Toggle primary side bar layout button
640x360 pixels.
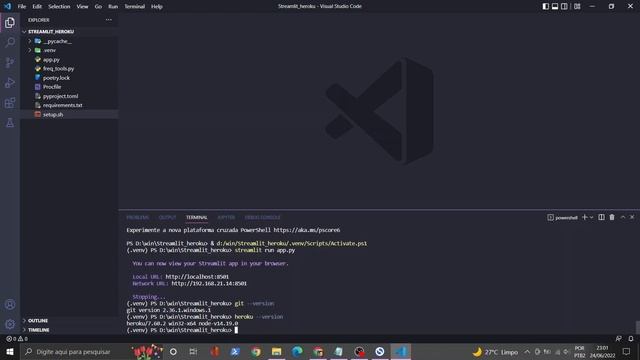pos(546,6)
